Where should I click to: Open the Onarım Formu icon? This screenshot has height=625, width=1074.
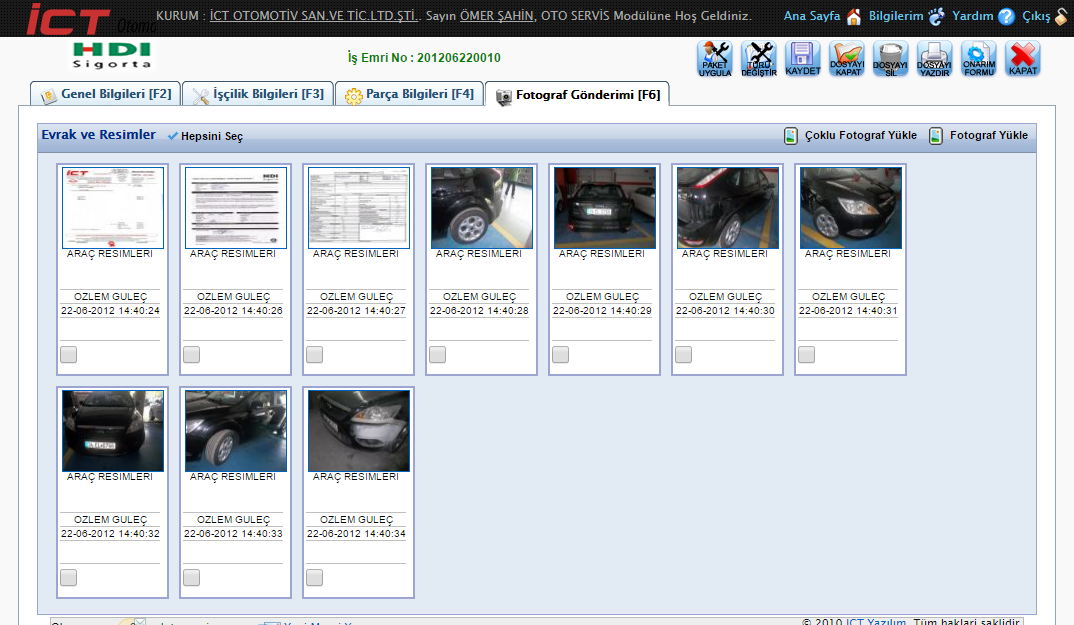coord(979,59)
